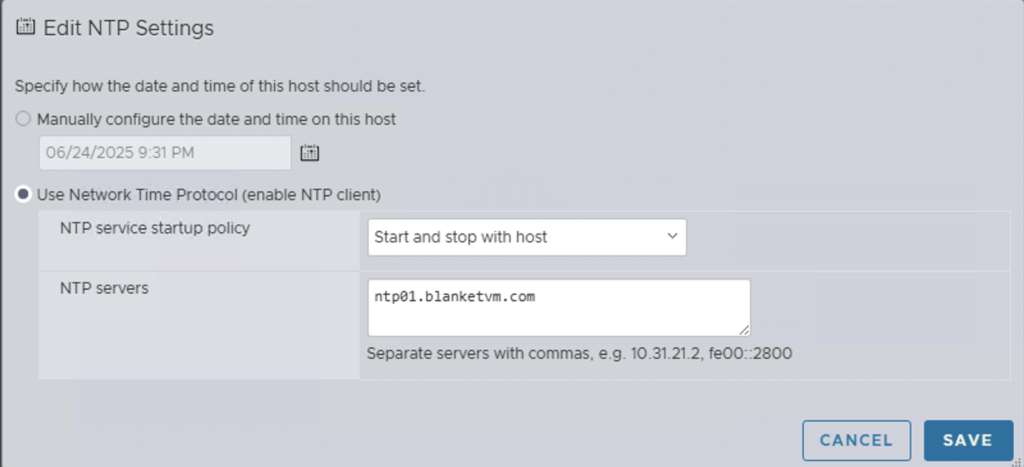1024x467 pixels.
Task: Select the manual date and time radio button
Action: [x=23, y=119]
